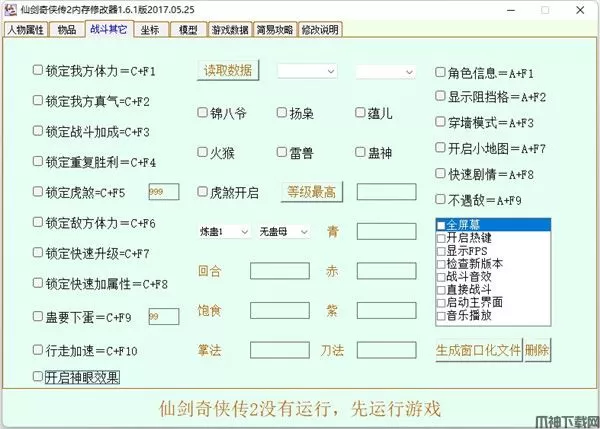
Task: Enable 虎煞开启 checkbox
Action: 202,192
